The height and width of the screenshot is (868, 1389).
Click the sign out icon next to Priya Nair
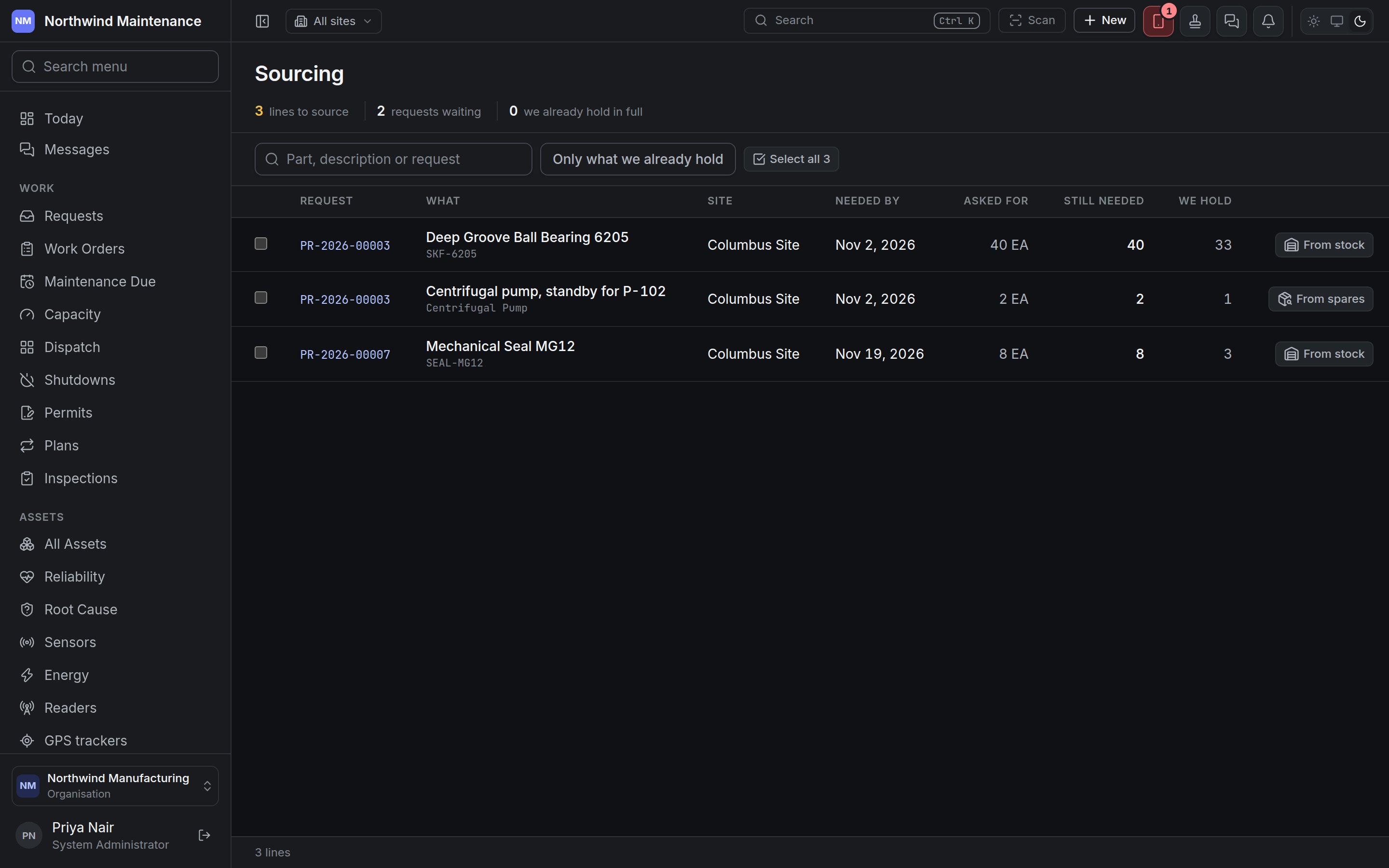[204, 835]
